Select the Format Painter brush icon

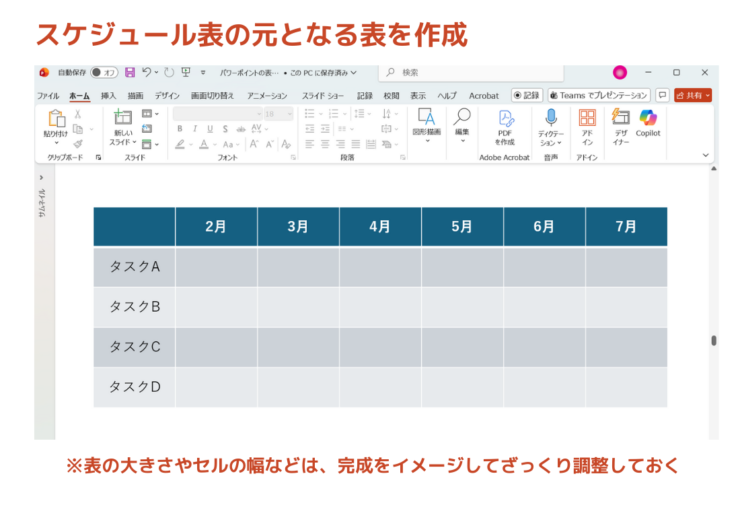pos(78,144)
